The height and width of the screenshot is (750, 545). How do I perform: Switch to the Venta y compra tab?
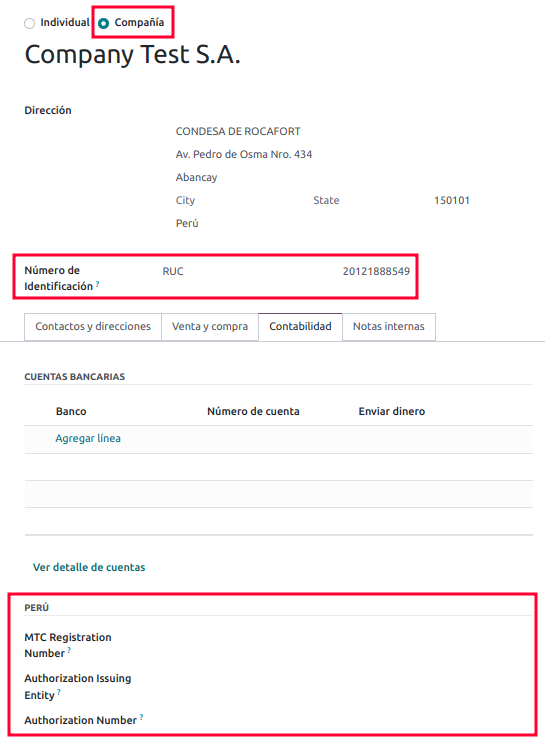coord(210,326)
